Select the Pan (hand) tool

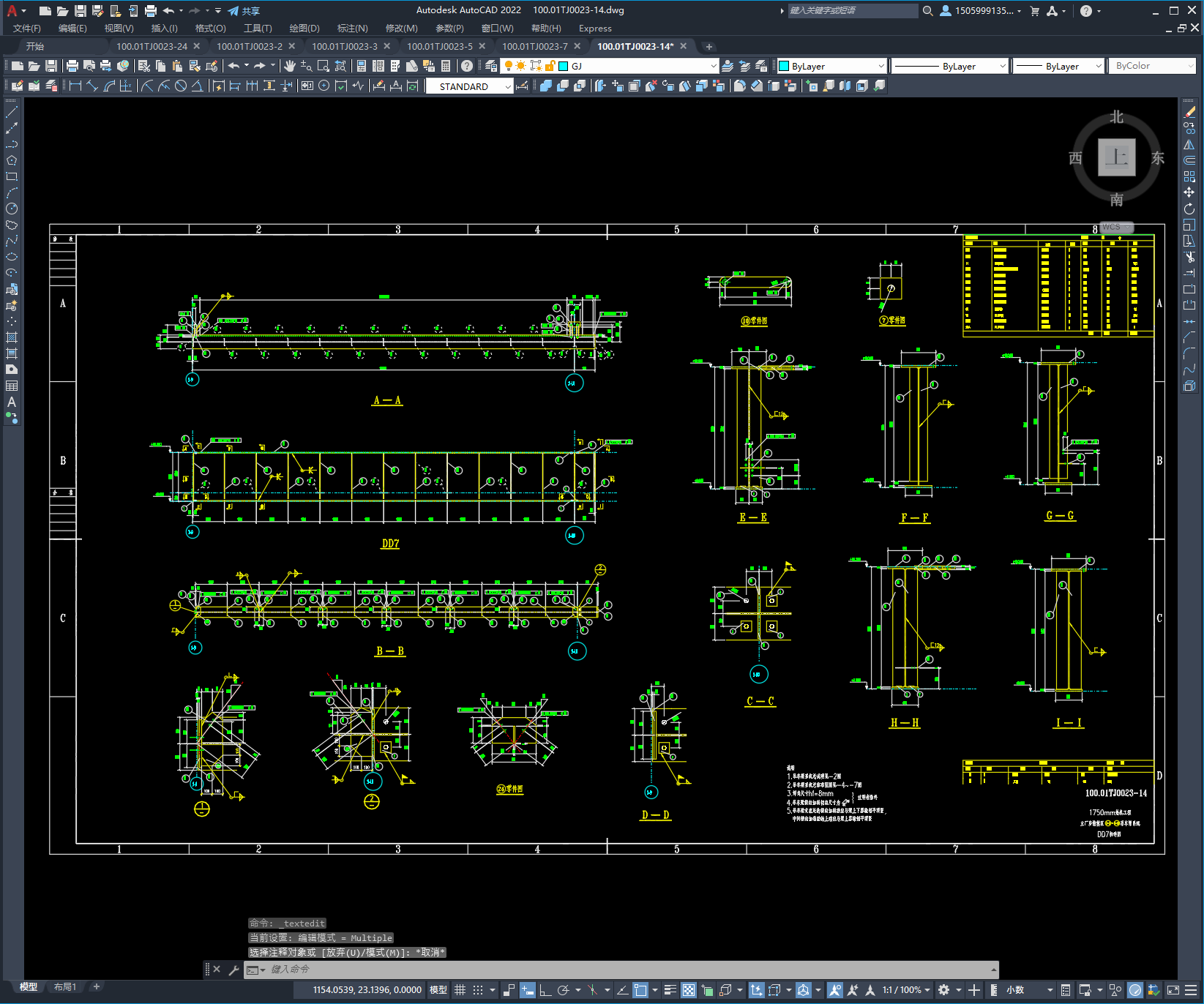(290, 66)
